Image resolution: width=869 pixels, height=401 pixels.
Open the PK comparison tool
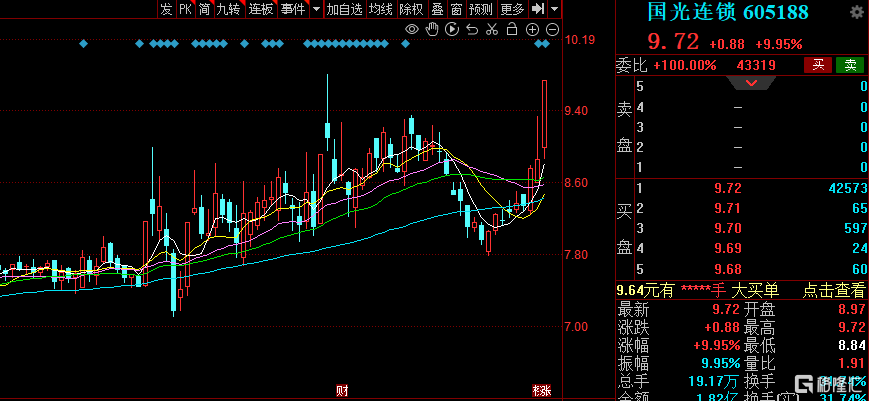[185, 9]
